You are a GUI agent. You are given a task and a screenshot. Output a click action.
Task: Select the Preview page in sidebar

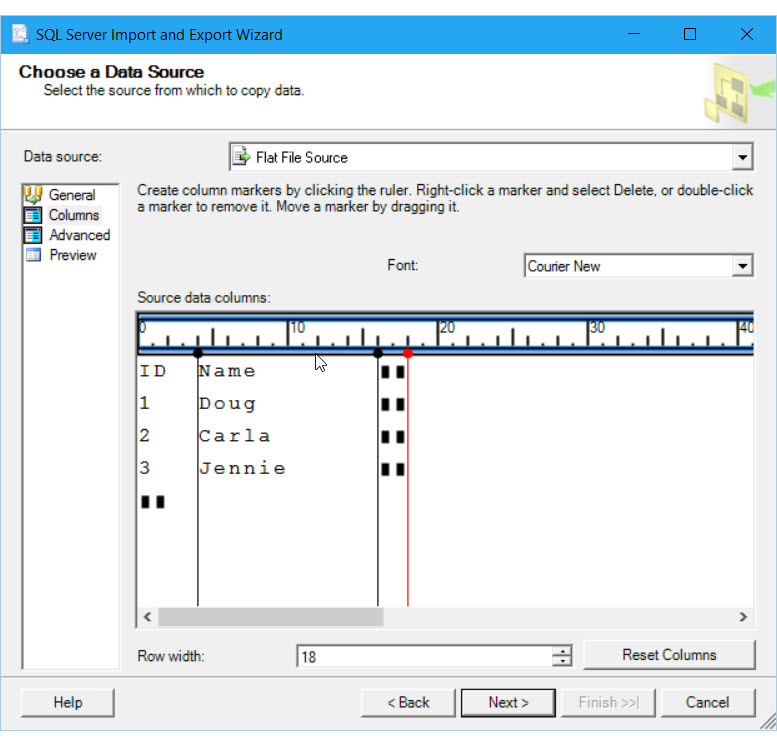click(73, 255)
